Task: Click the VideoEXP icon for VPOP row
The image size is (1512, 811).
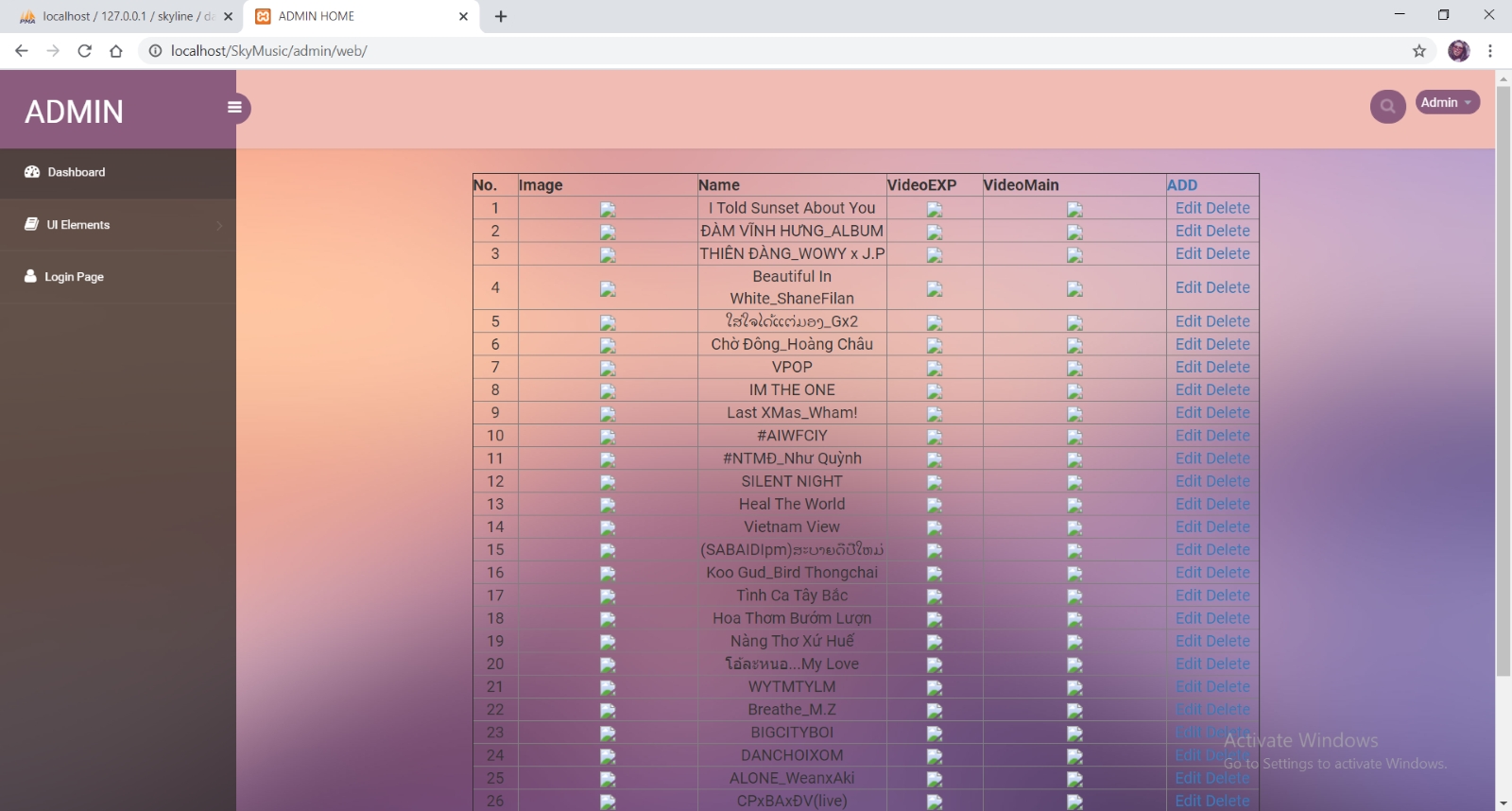Action: point(935,369)
